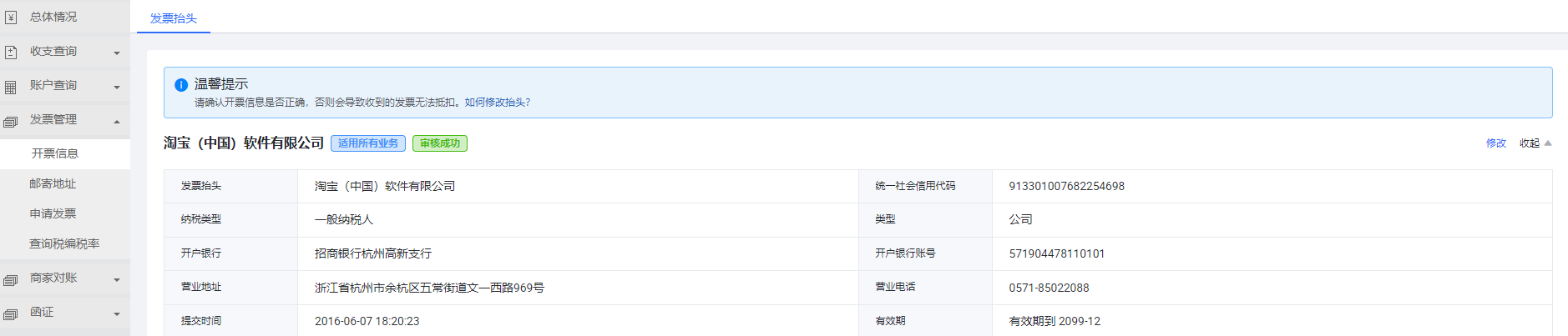
Task: Click the table value 淘宝(中国)软件有限公司
Action: [385, 187]
